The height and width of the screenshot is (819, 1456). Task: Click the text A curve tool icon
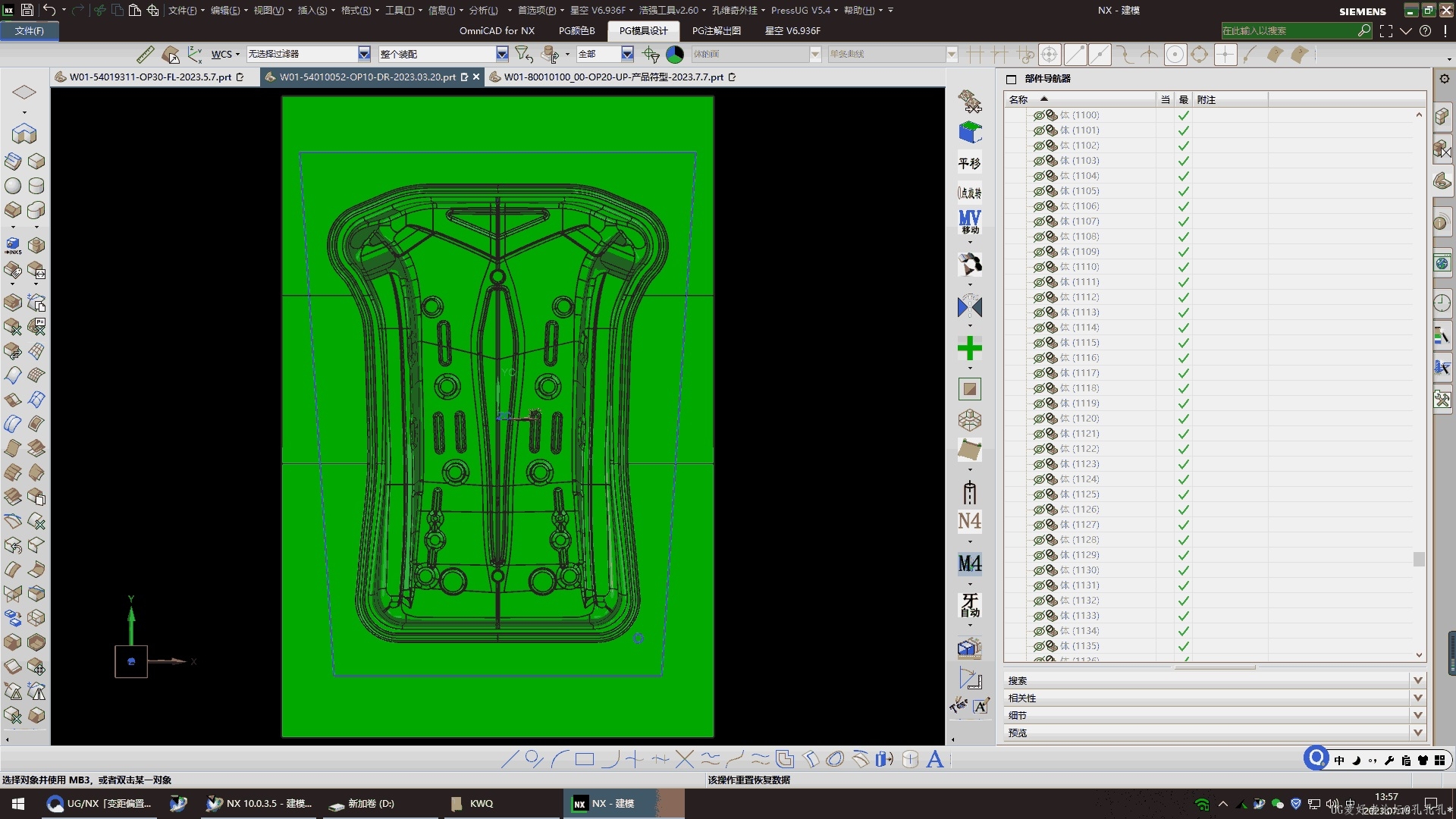coord(935,759)
